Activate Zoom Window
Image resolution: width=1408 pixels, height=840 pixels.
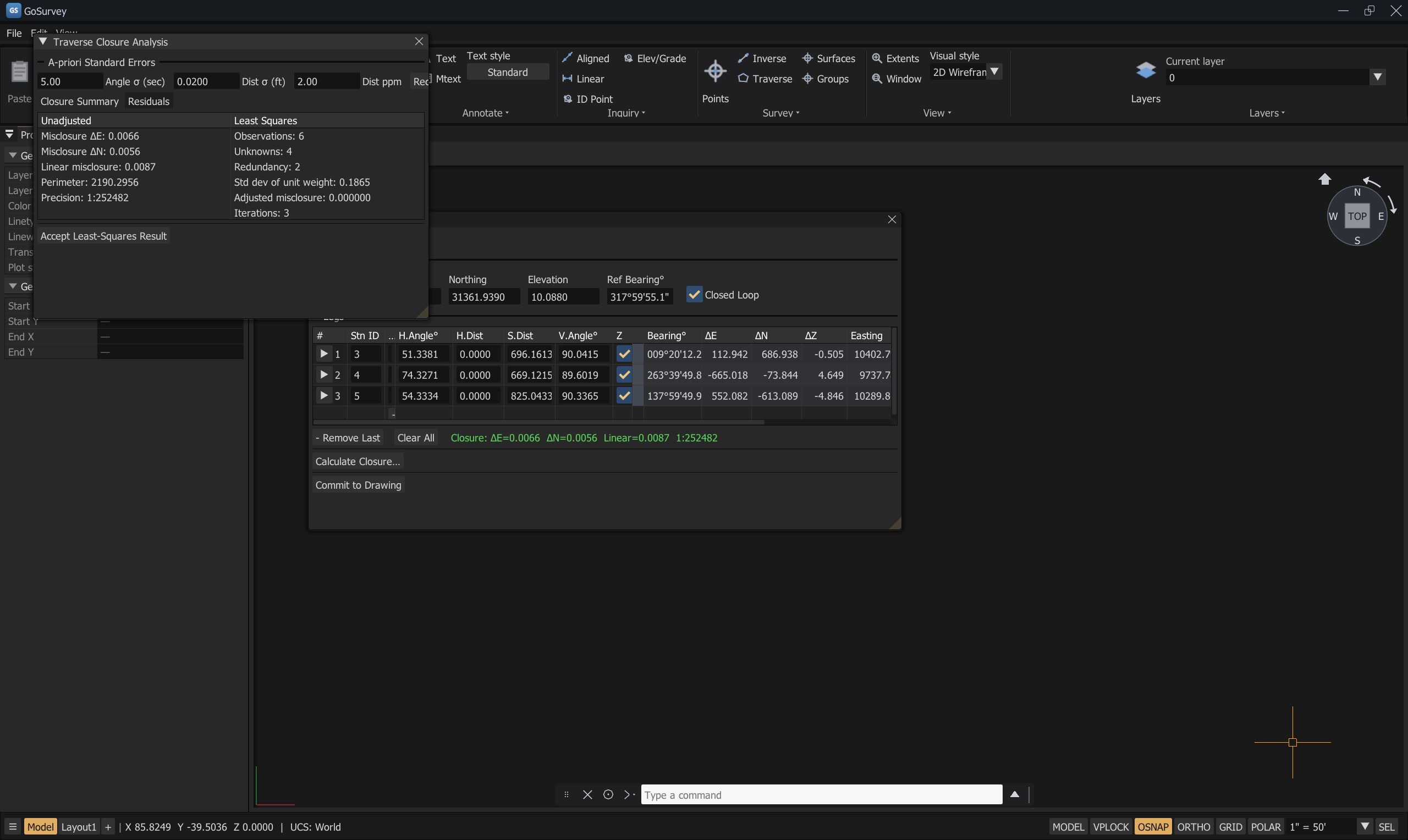897,79
